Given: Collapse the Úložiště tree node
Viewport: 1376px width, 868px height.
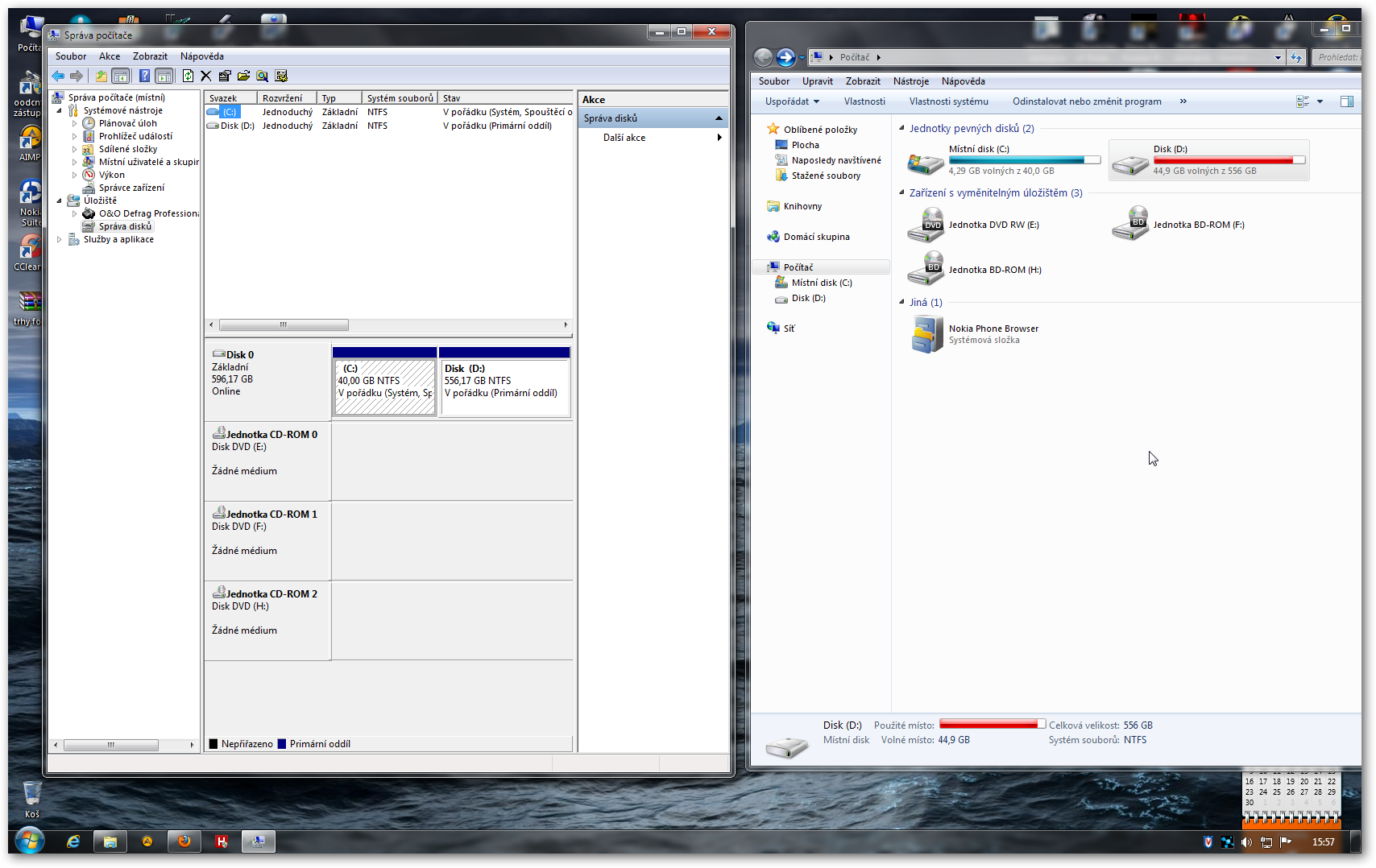Looking at the screenshot, I should 60,200.
